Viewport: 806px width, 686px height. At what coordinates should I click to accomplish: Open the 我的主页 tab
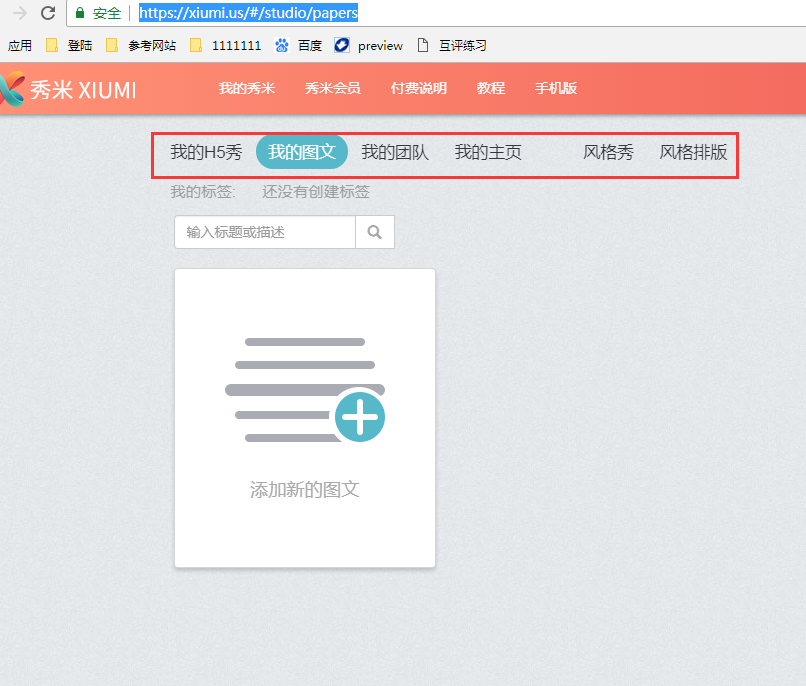coord(488,153)
